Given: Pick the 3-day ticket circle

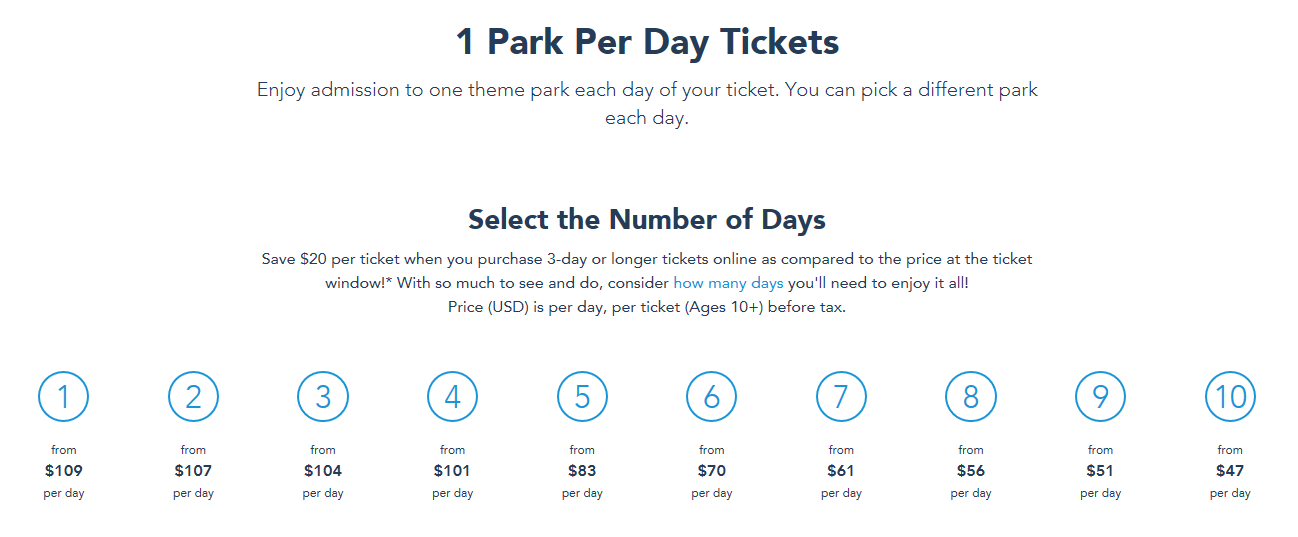Looking at the screenshot, I should 323,397.
